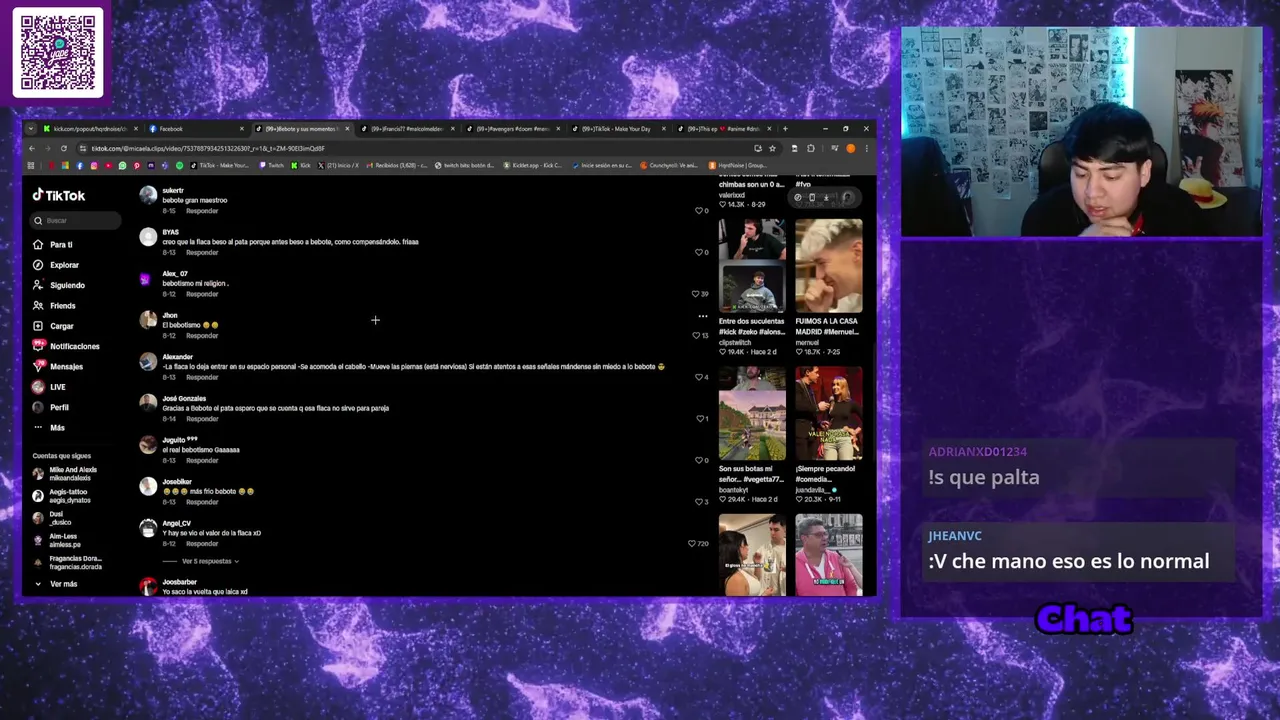Open the LIVE section
Viewport: 1280px width, 720px height.
tap(49, 387)
